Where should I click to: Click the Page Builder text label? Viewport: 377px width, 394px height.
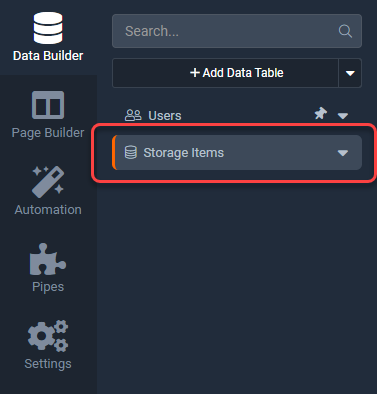tap(48, 133)
